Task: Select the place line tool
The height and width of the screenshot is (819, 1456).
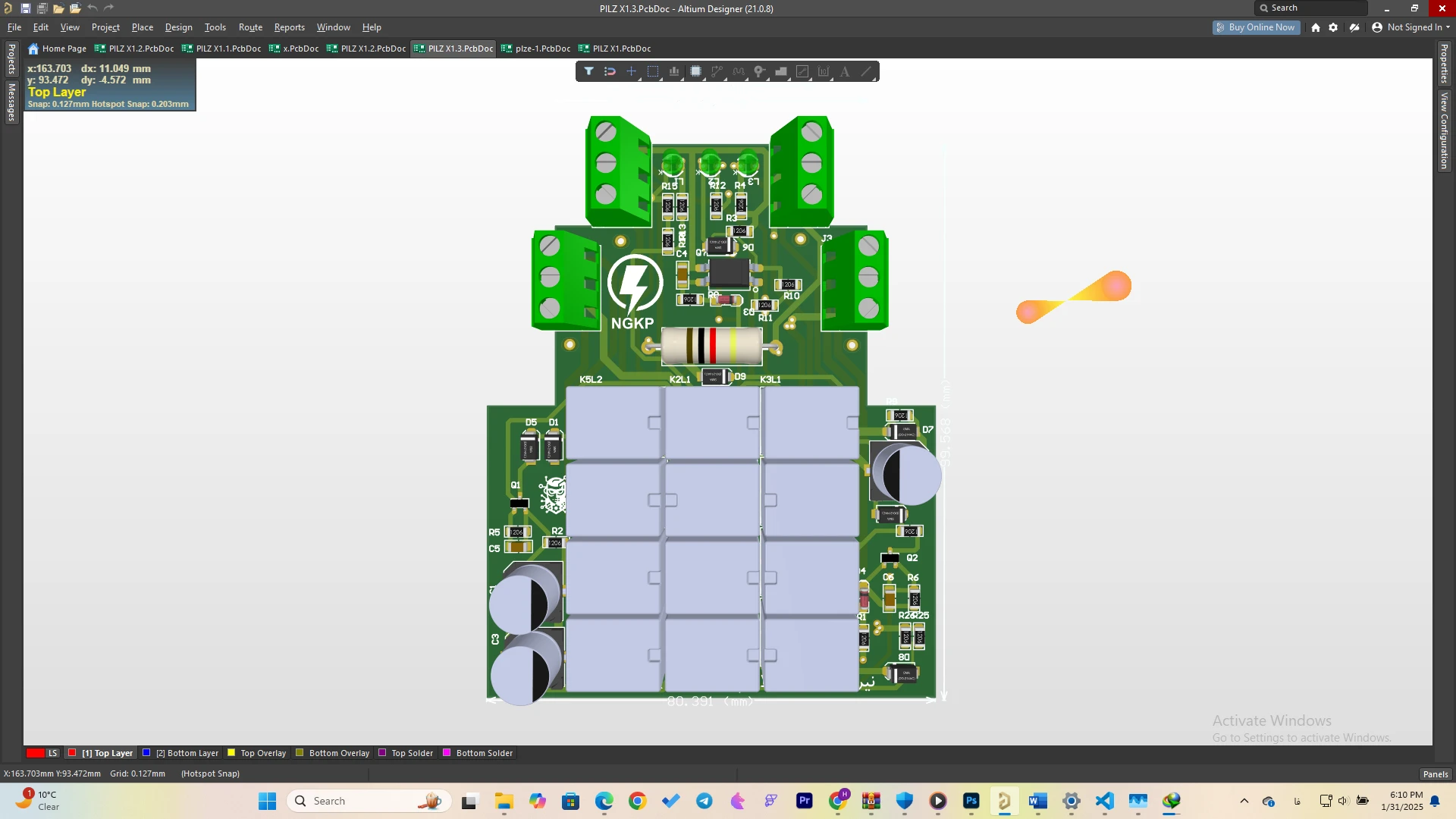Action: pyautogui.click(x=866, y=71)
